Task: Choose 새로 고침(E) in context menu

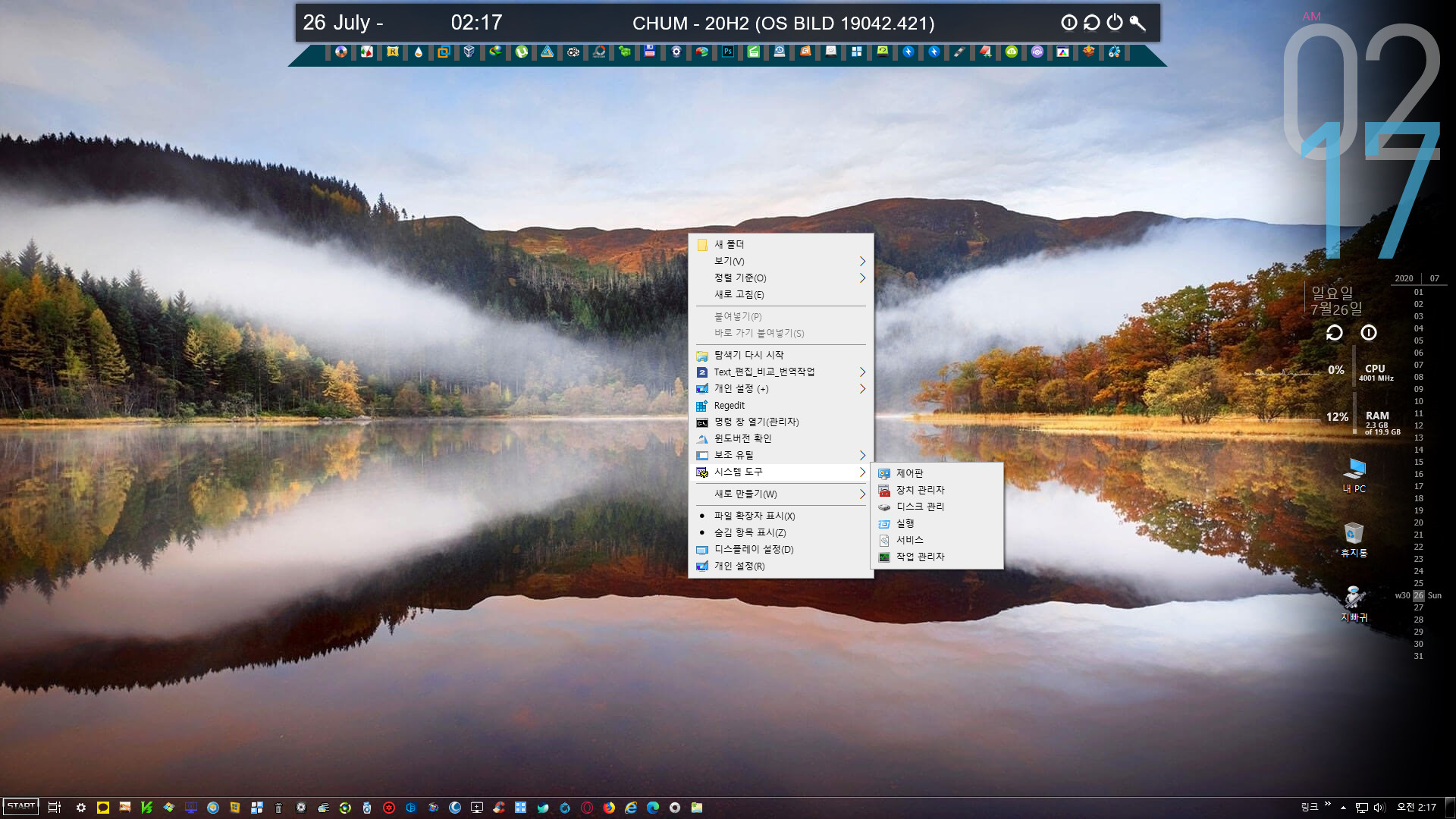Action: 780,294
